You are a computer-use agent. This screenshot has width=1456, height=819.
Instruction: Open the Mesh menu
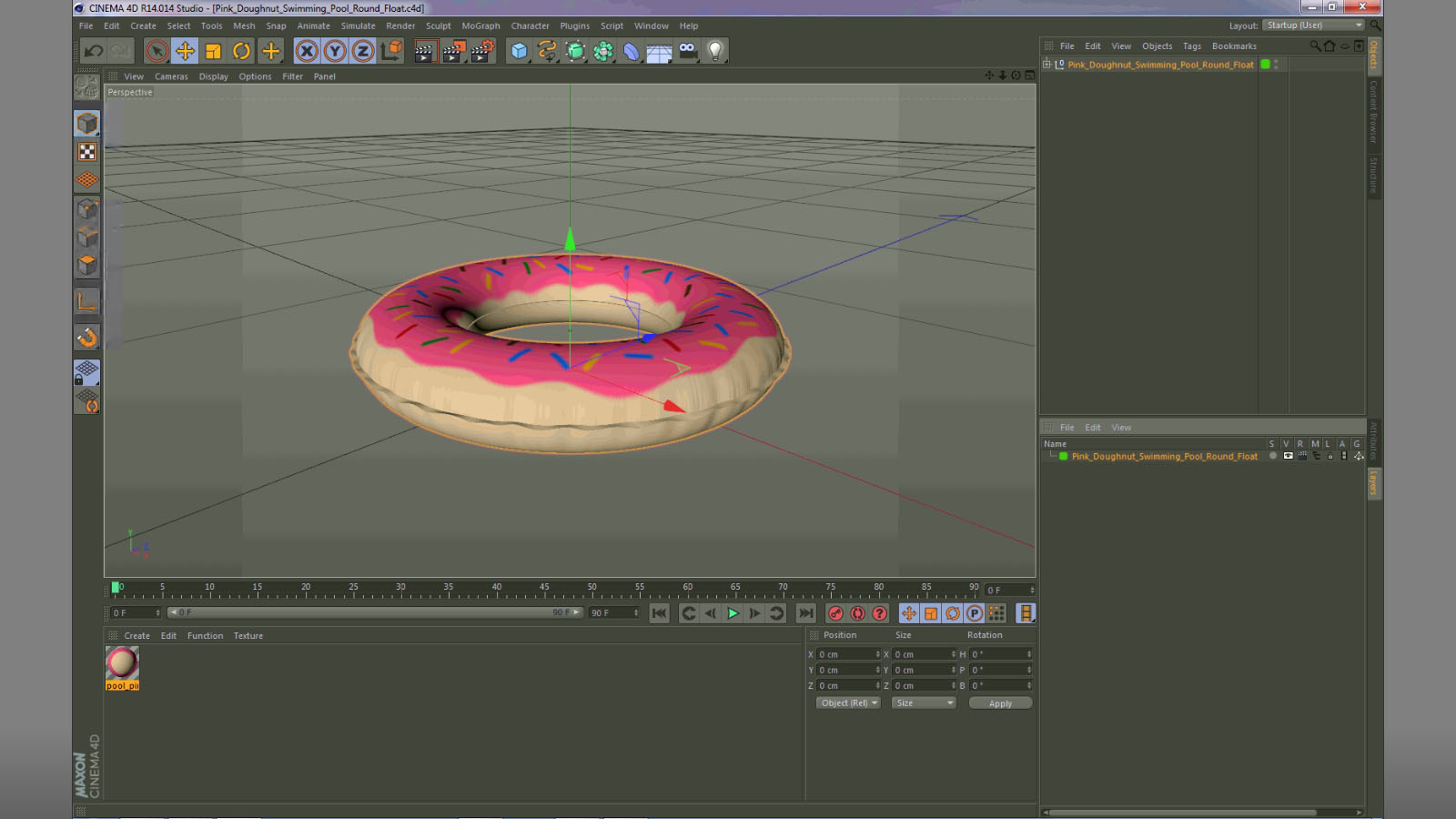[244, 26]
